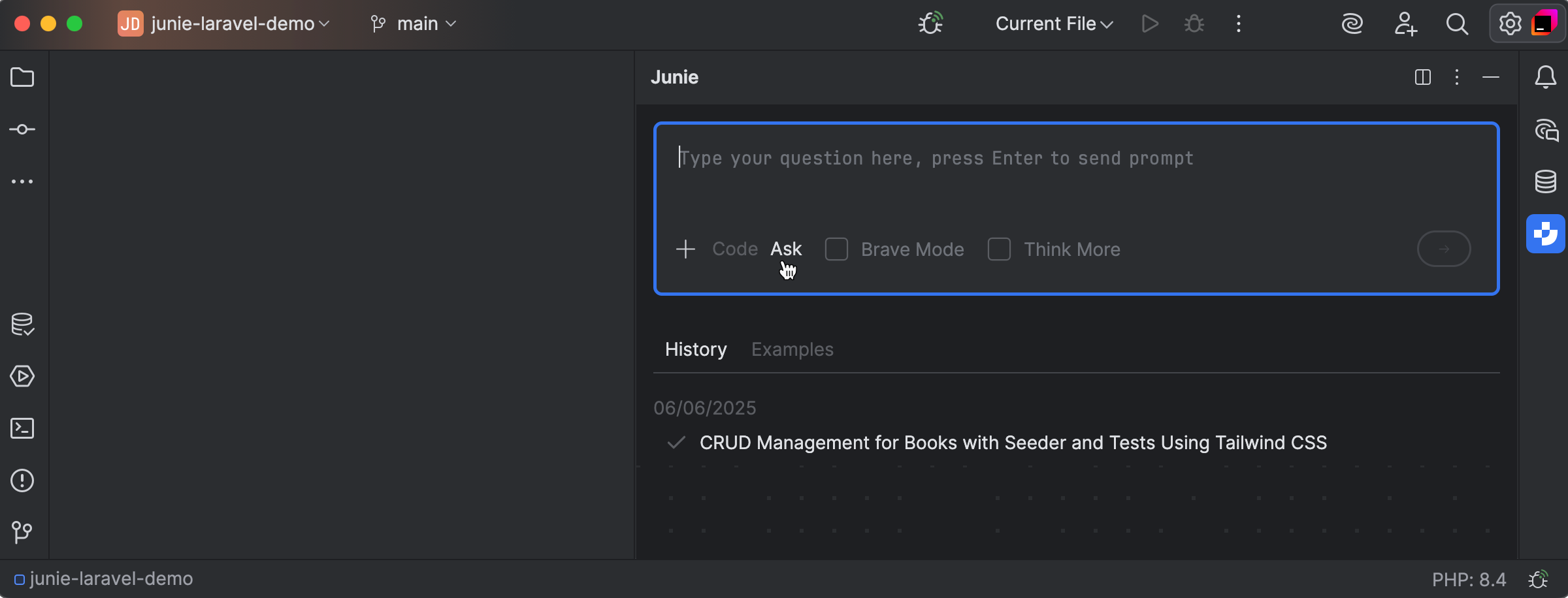This screenshot has height=598, width=1568.
Task: Run the current file
Action: click(1150, 24)
